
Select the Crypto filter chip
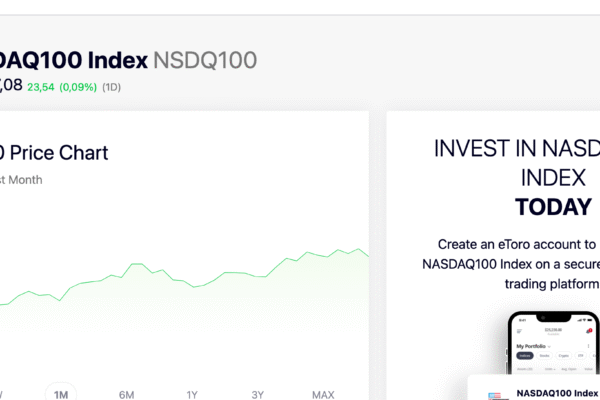pyautogui.click(x=564, y=355)
